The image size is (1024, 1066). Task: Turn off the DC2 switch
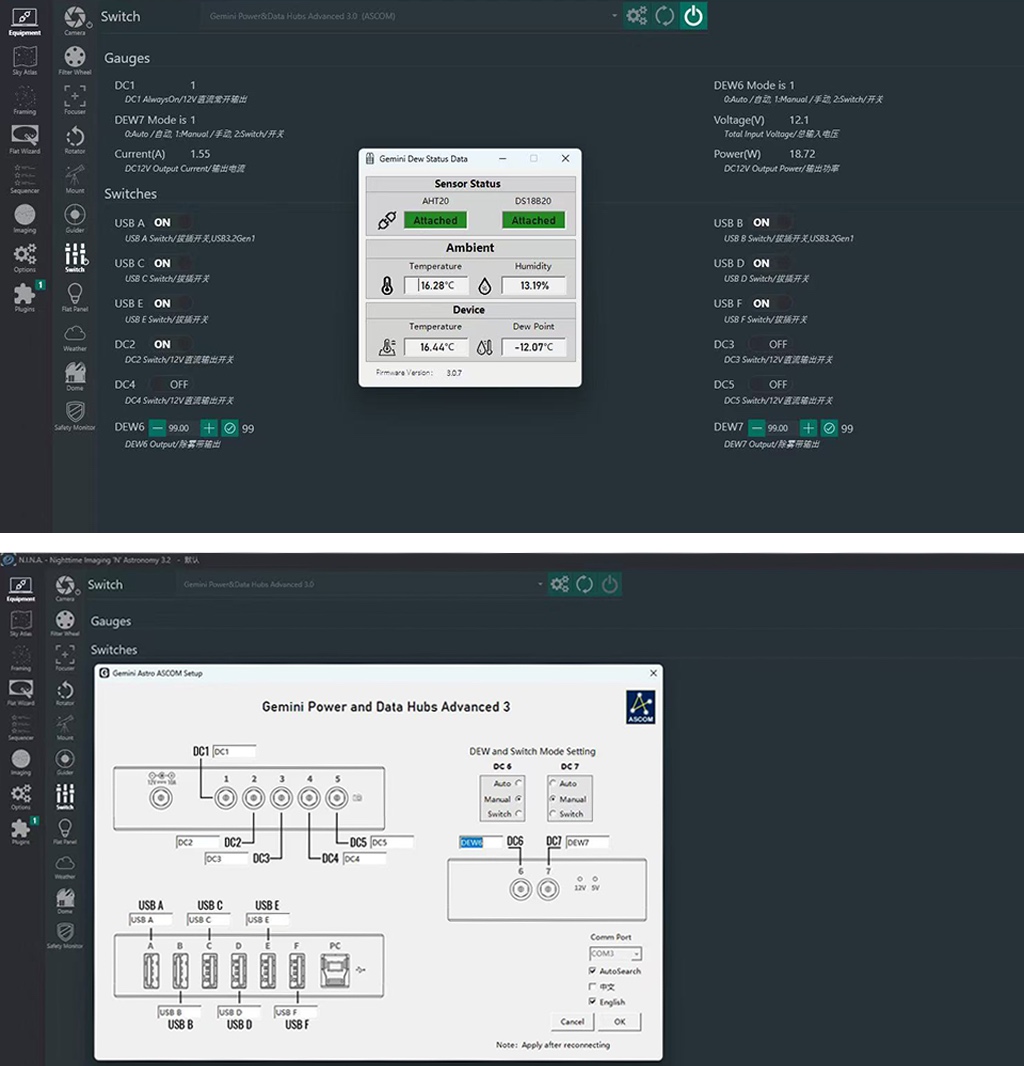[173, 344]
